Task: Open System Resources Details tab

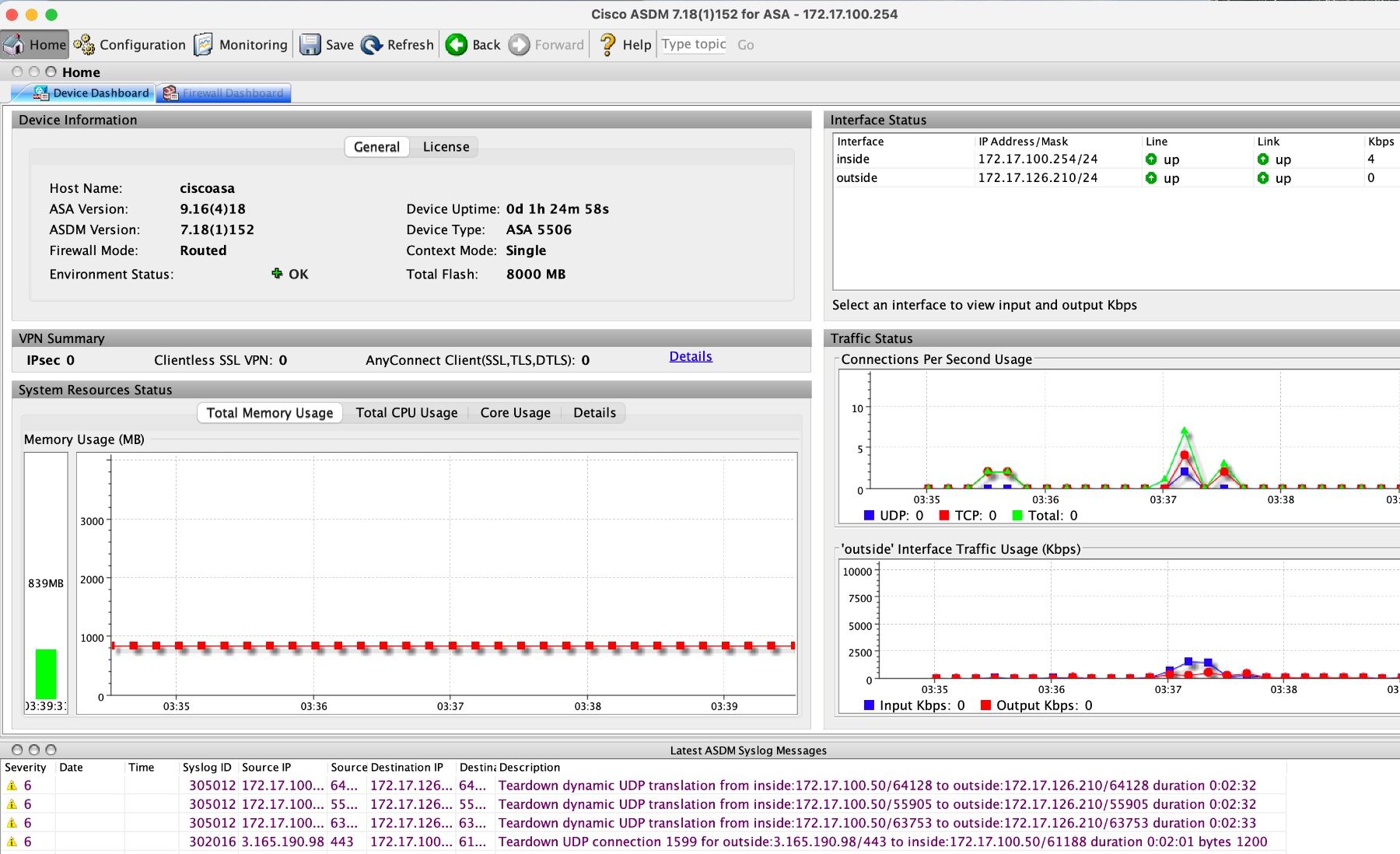Action: coord(594,413)
